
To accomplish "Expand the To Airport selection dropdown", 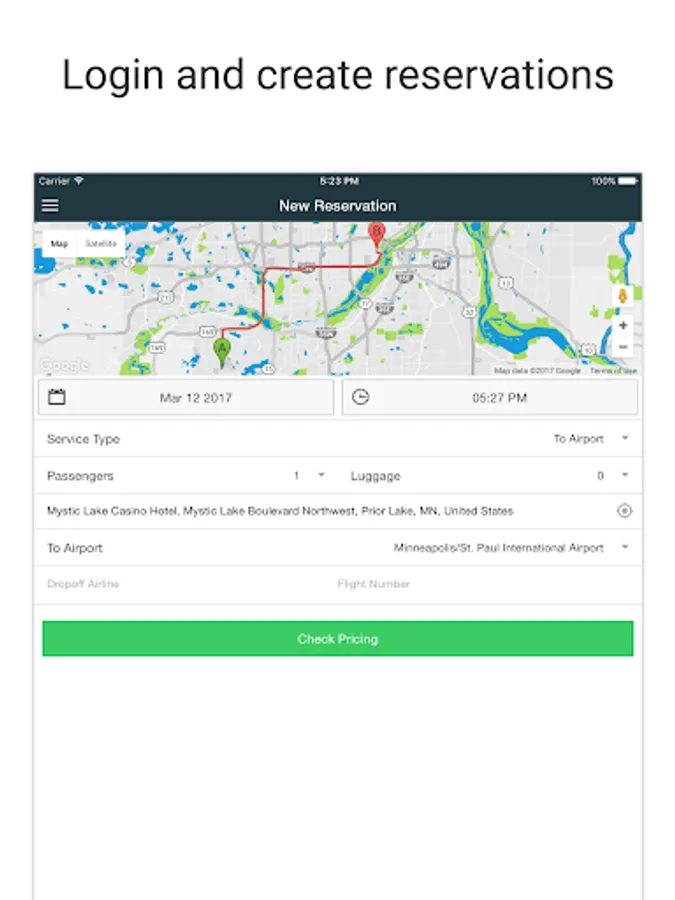I will coord(338,548).
